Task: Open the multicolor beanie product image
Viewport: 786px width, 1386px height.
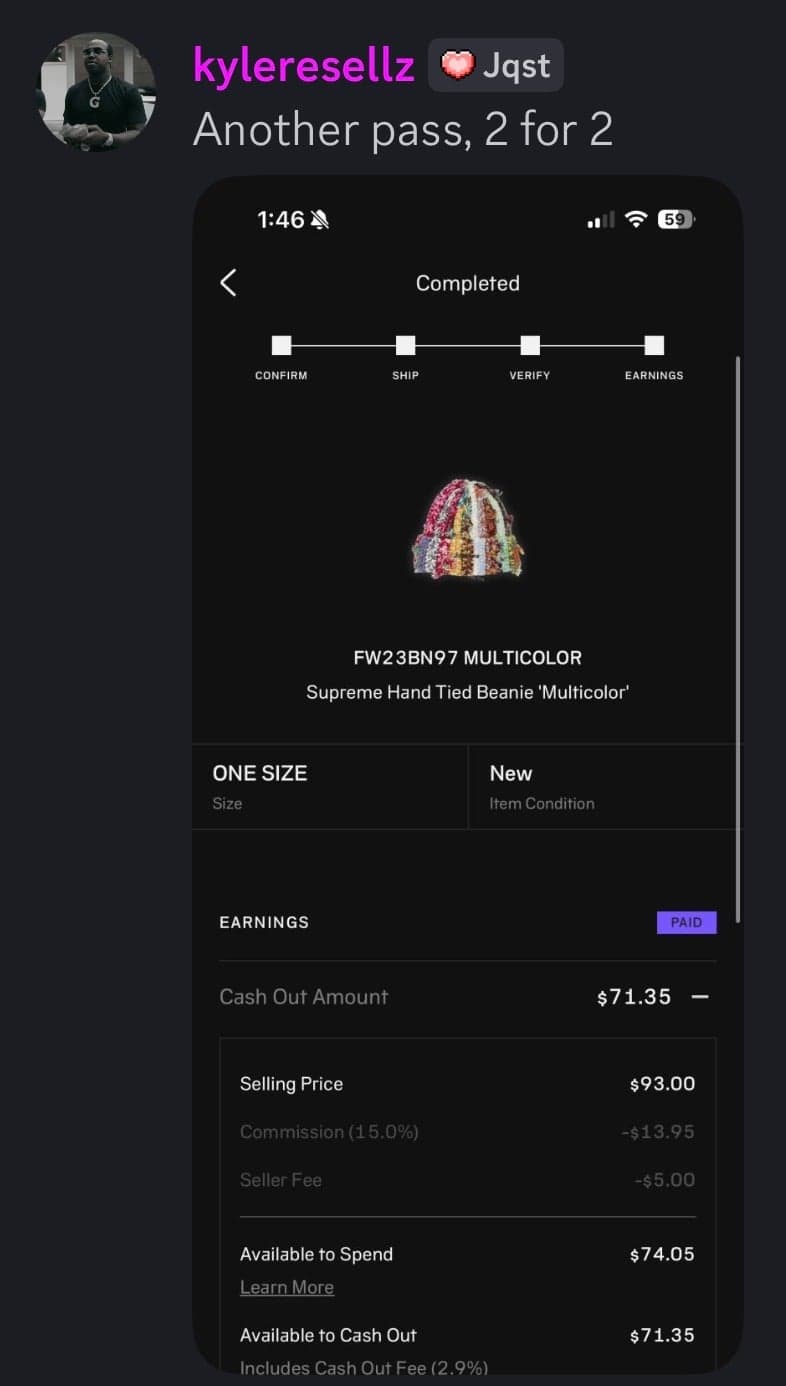Action: tap(468, 527)
